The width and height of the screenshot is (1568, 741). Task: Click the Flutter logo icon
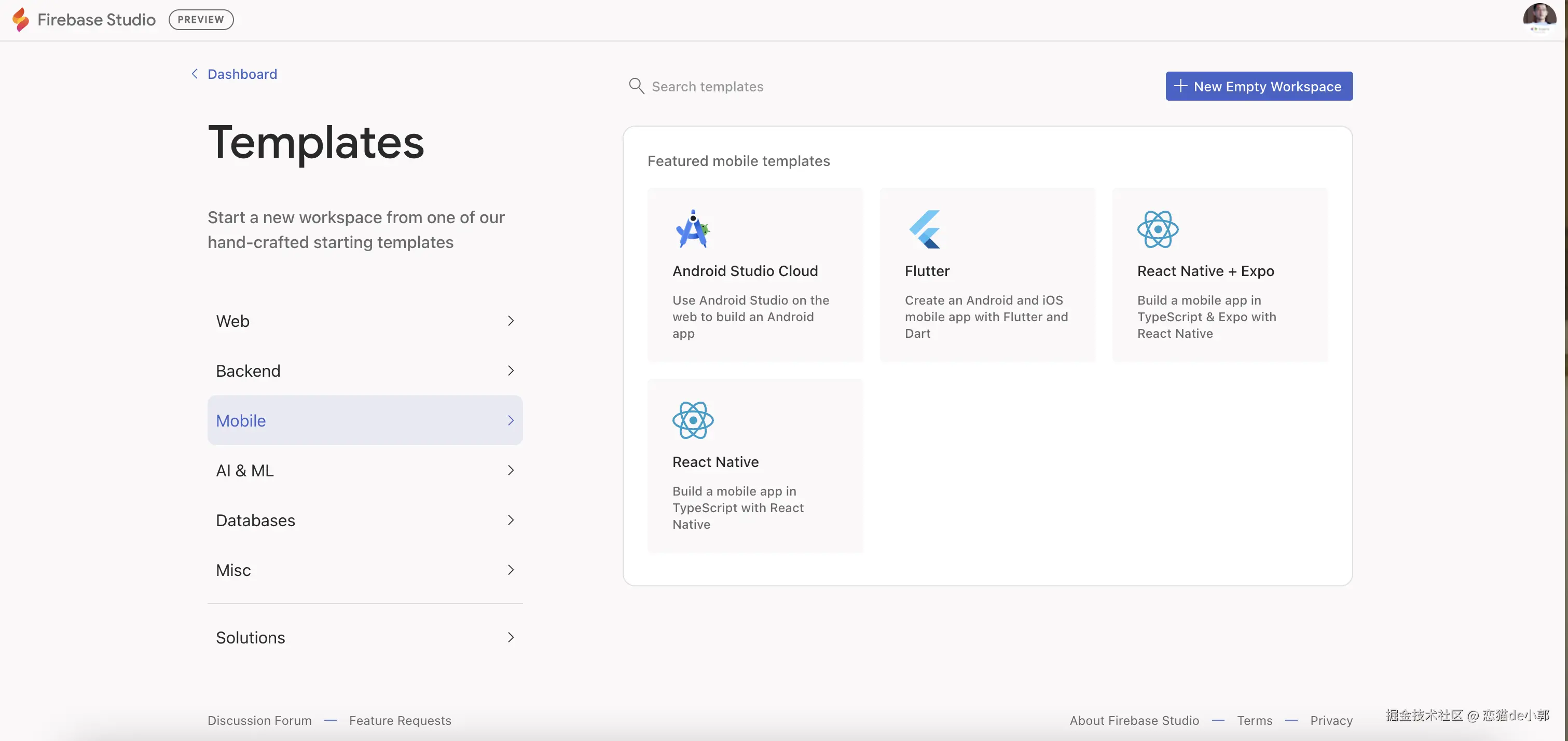pos(925,229)
